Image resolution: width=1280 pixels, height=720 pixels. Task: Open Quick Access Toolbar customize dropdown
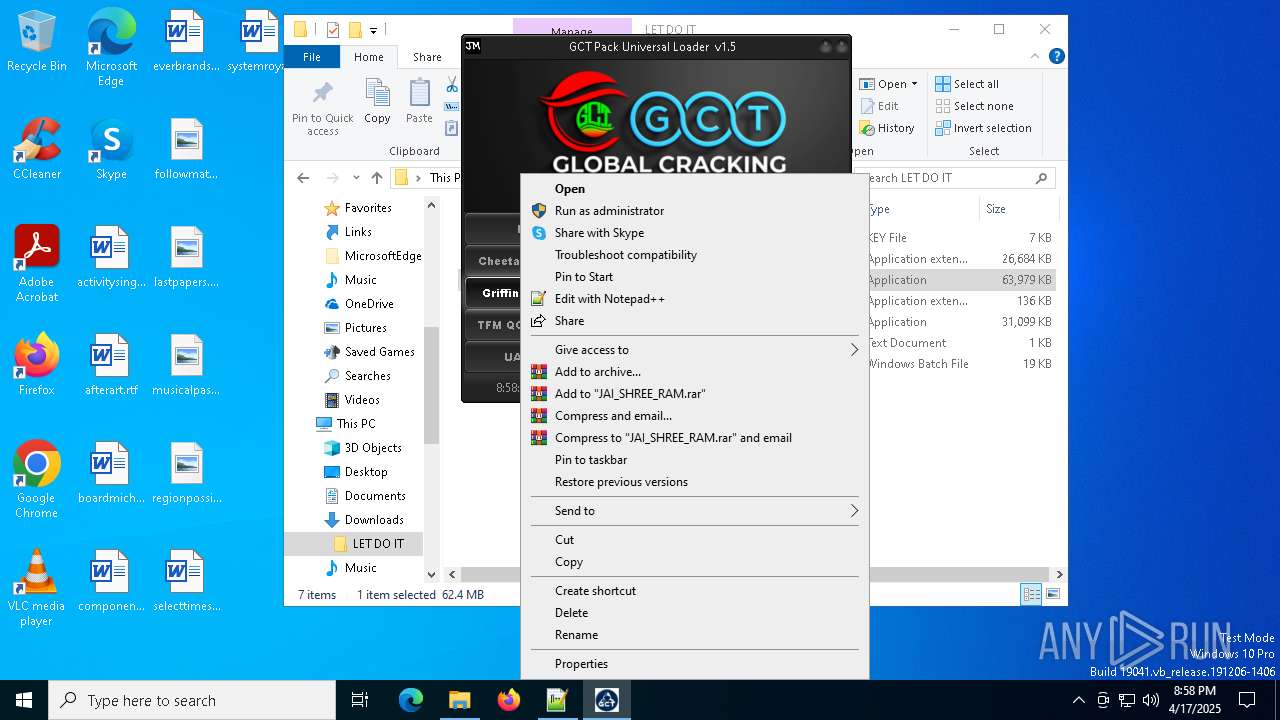(373, 30)
